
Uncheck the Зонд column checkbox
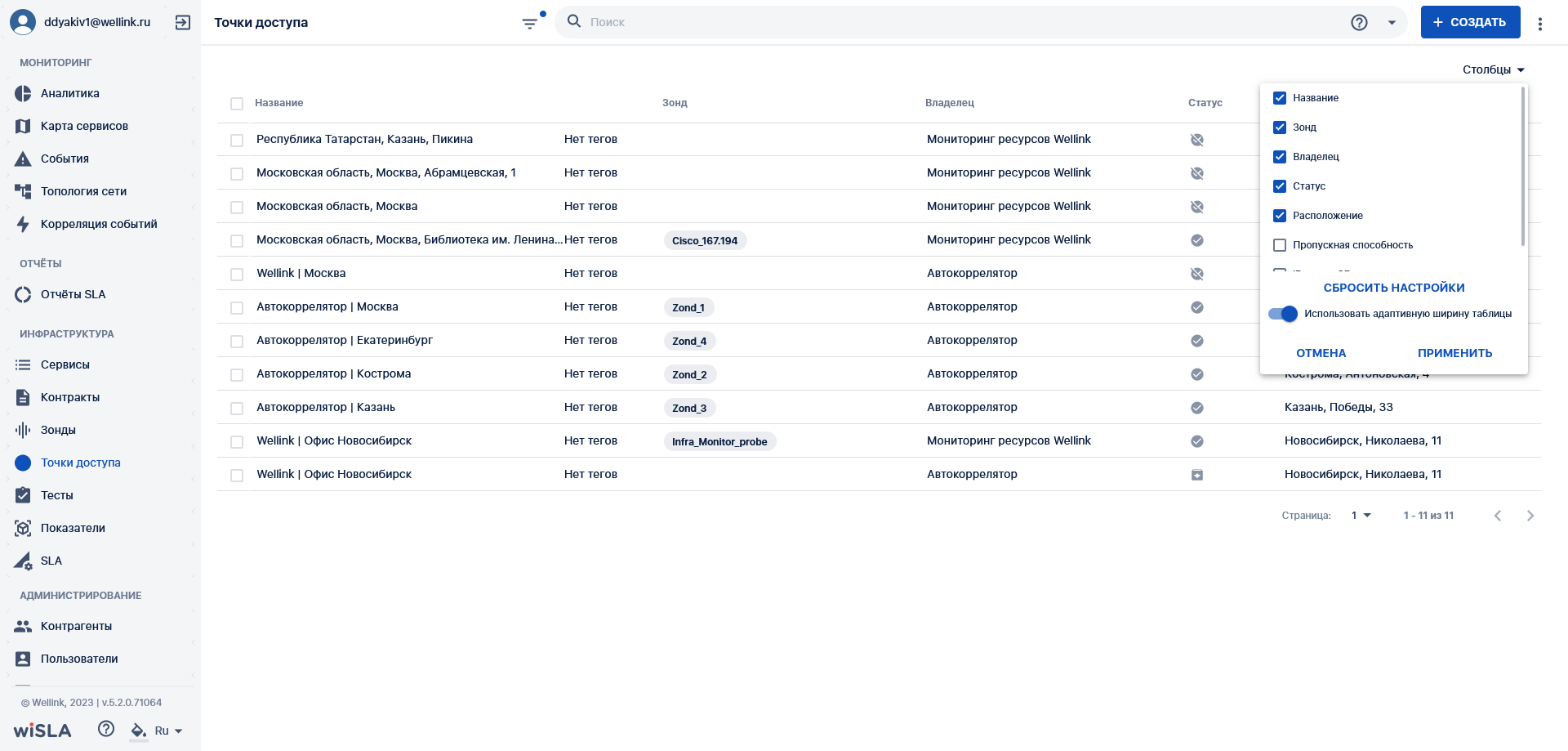(1280, 127)
